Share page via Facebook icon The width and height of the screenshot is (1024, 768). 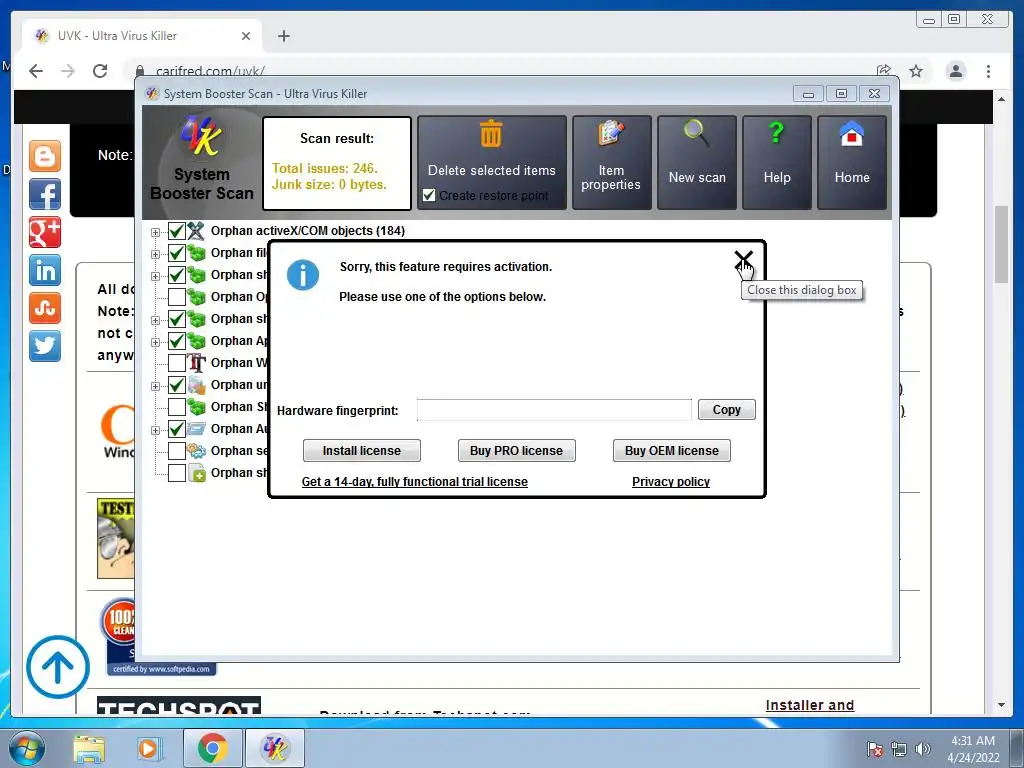pyautogui.click(x=45, y=194)
